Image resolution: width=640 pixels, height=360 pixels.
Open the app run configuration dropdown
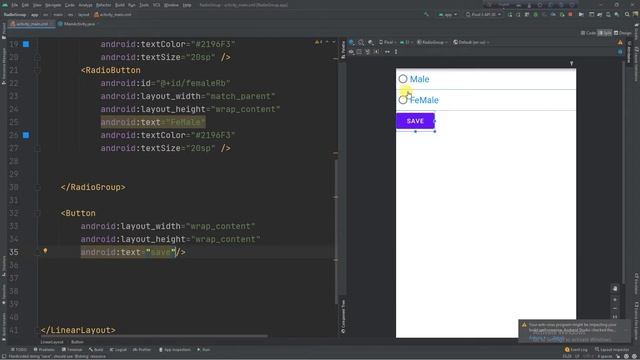[x=448, y=14]
